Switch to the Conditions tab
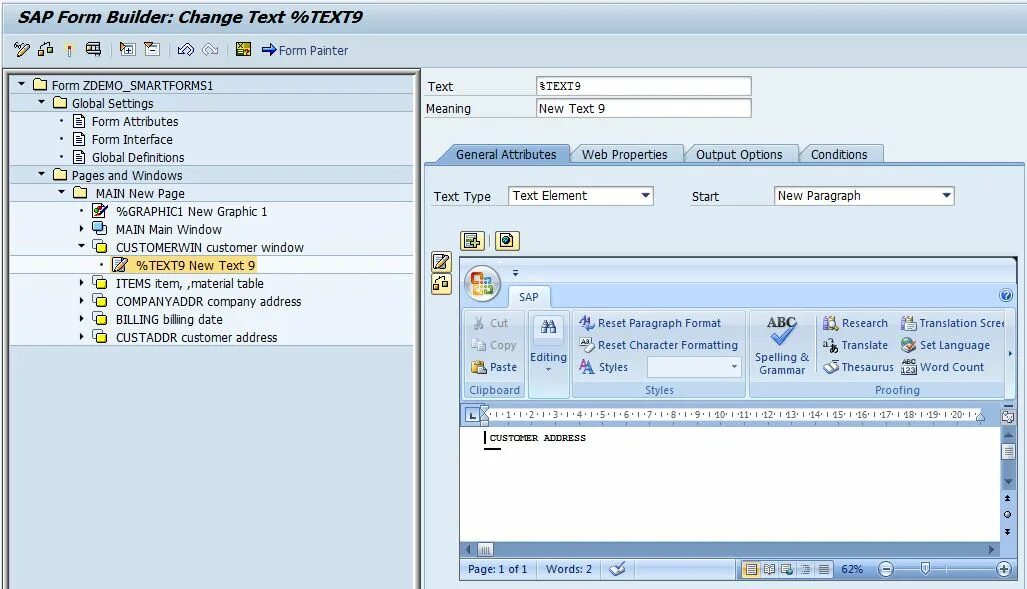The width and height of the screenshot is (1027, 589). click(x=839, y=155)
